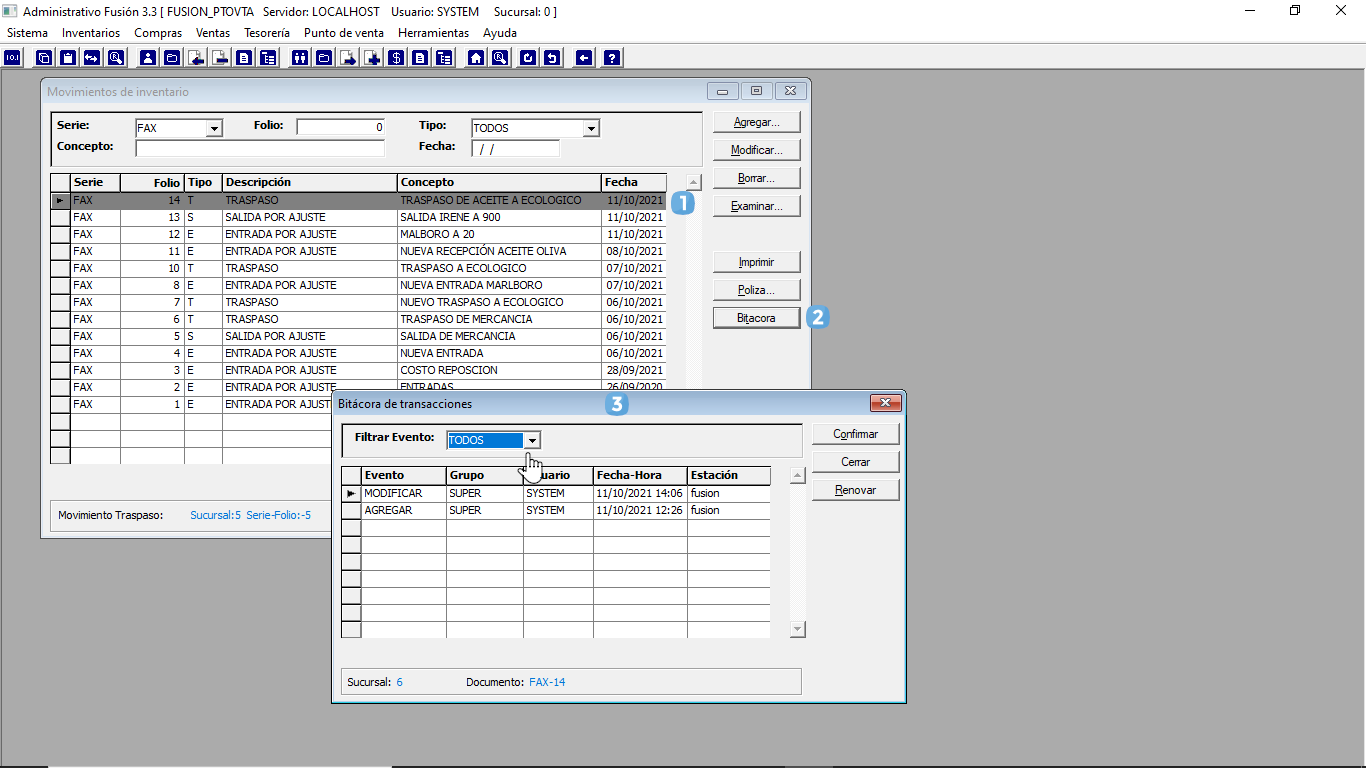
Task: Close the Bitácora de transacciones dialog
Action: (x=885, y=403)
